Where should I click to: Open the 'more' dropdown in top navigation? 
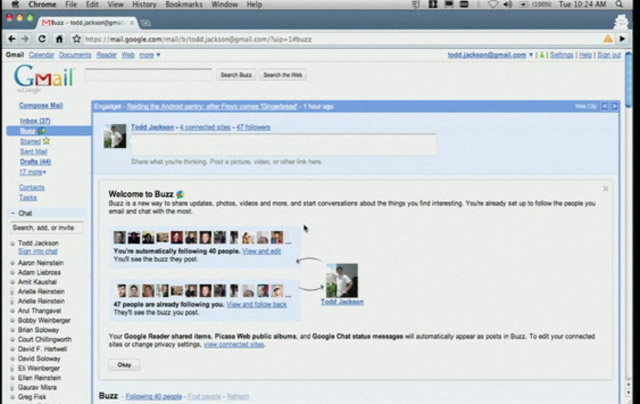147,55
